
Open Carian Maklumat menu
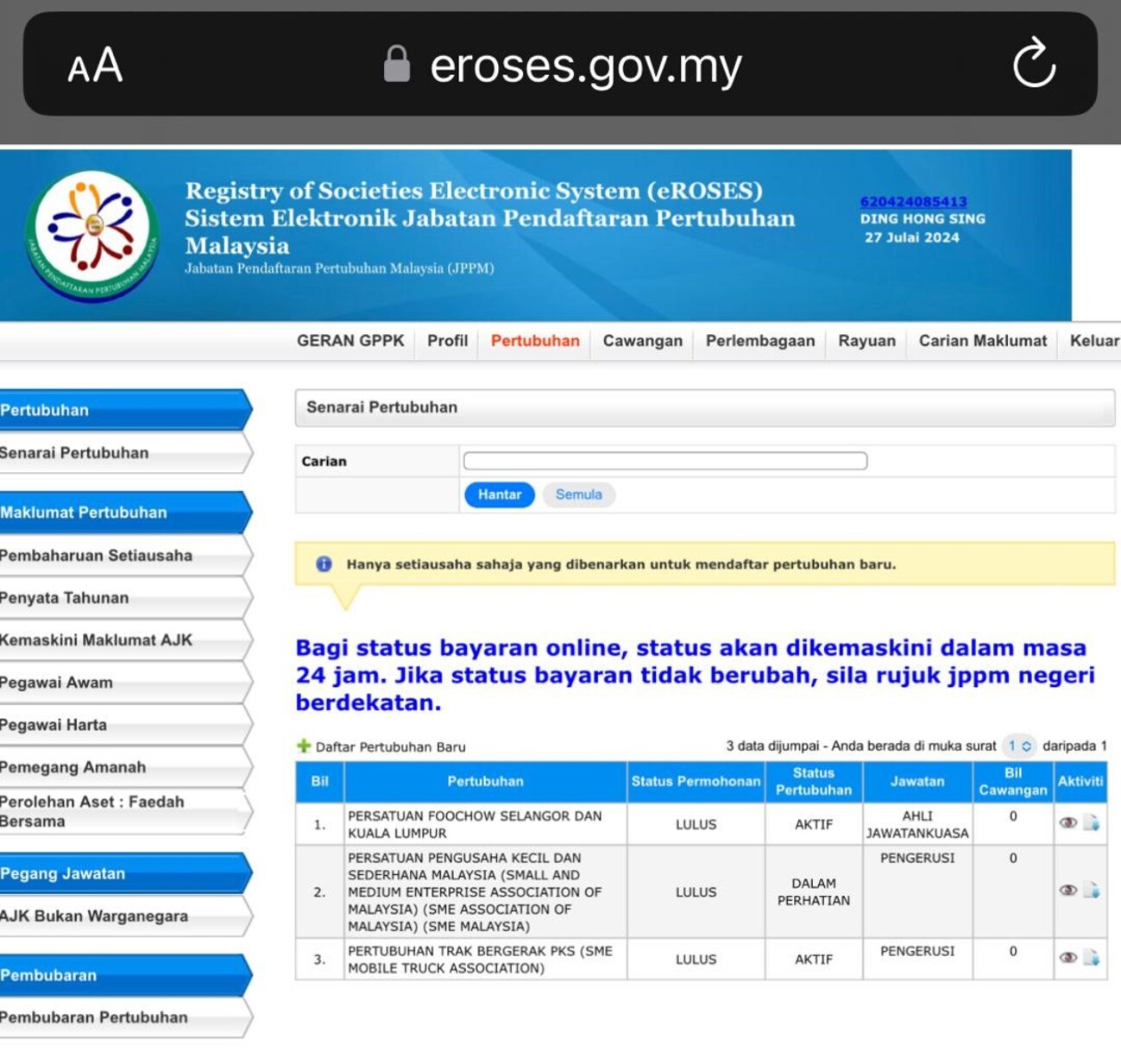982,341
